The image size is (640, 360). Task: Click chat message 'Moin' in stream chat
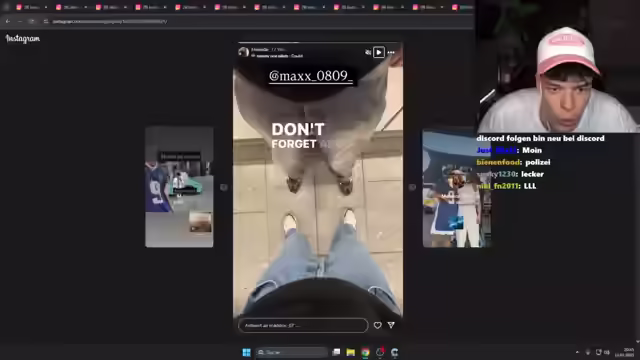[x=532, y=150]
